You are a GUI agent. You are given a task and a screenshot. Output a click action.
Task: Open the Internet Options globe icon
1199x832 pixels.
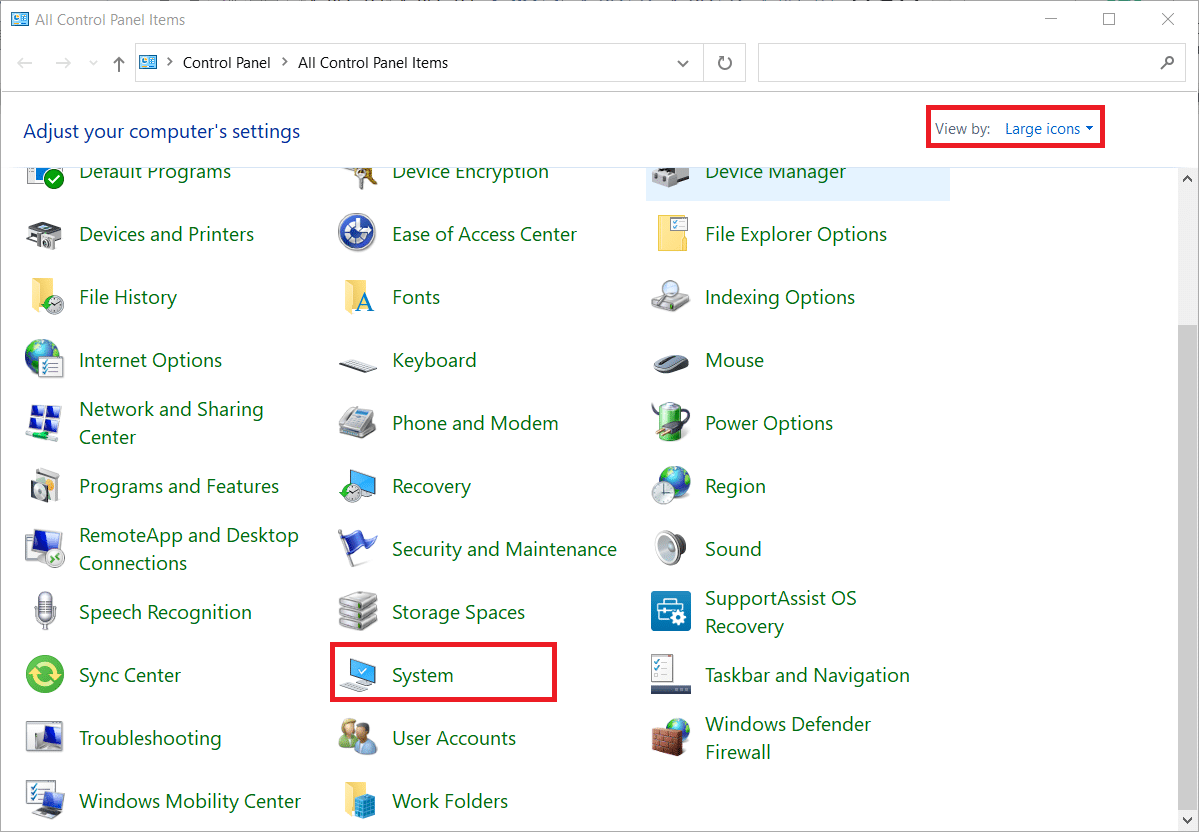(x=44, y=360)
